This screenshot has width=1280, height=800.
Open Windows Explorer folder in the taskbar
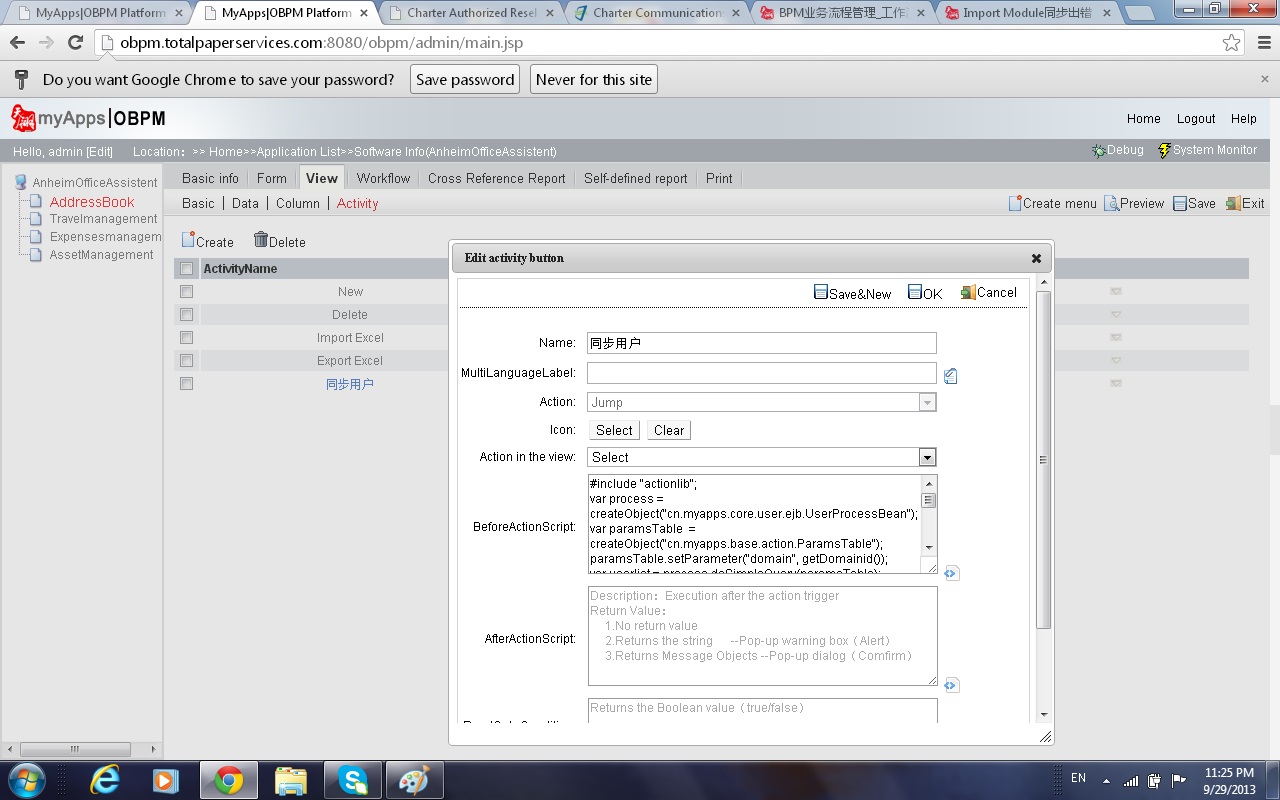coord(291,780)
